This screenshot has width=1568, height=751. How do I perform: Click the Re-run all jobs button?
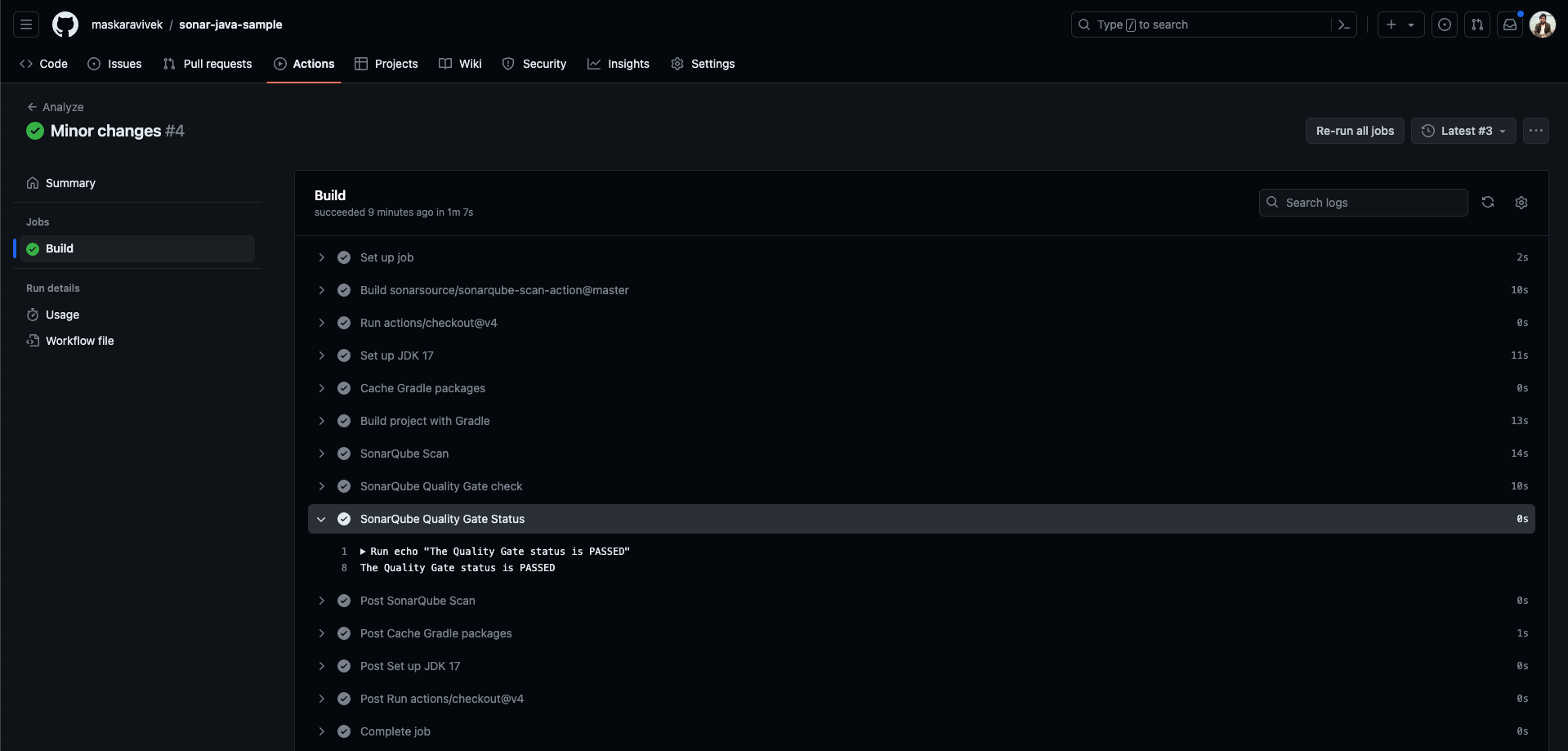point(1354,131)
